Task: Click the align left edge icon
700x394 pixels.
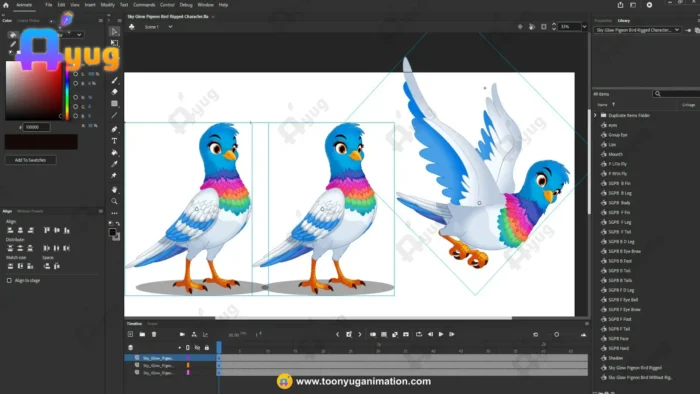Action: tap(10, 230)
